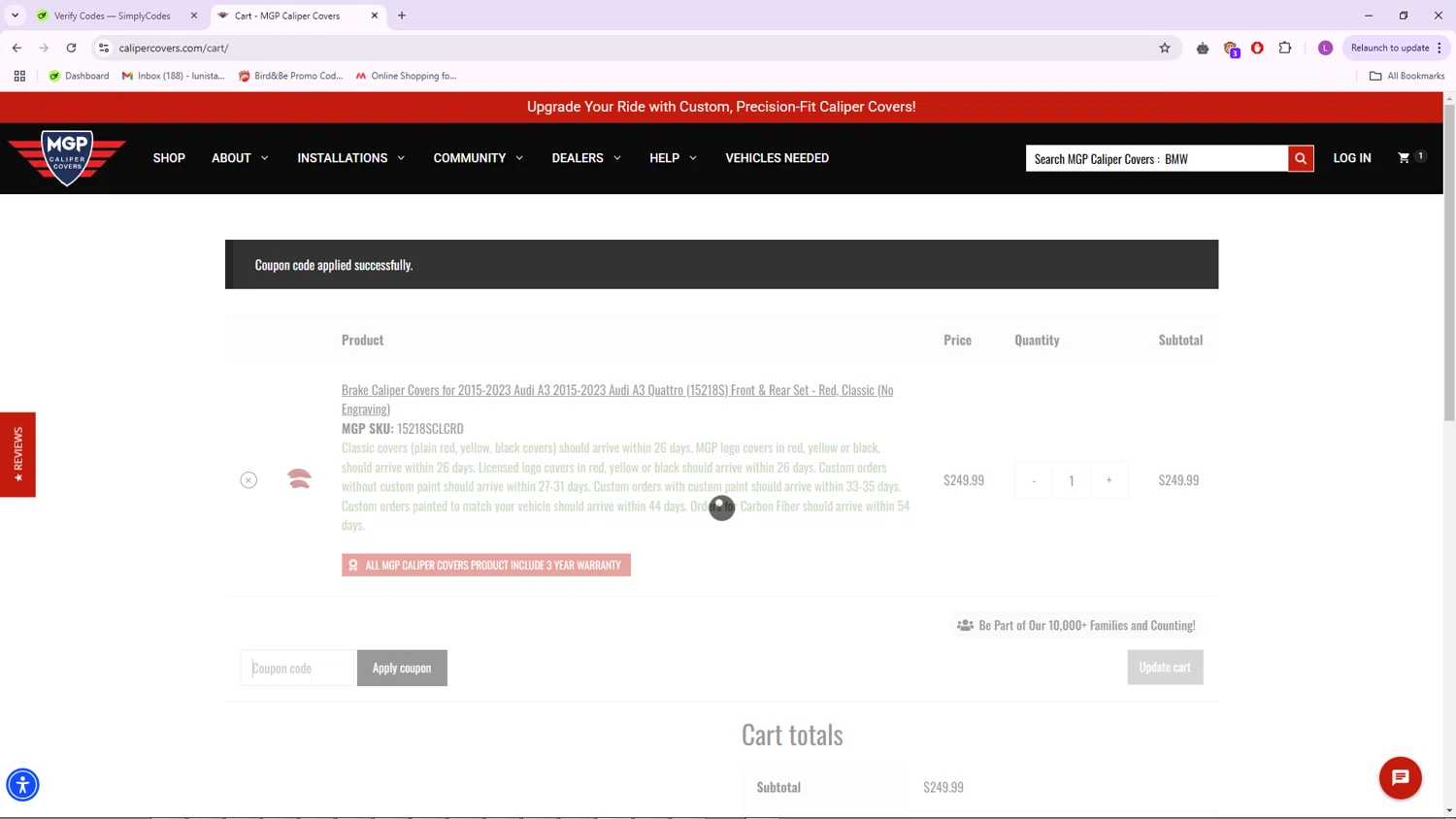Click the MGP Caliper Covers logo
This screenshot has height=819, width=1456.
67,157
